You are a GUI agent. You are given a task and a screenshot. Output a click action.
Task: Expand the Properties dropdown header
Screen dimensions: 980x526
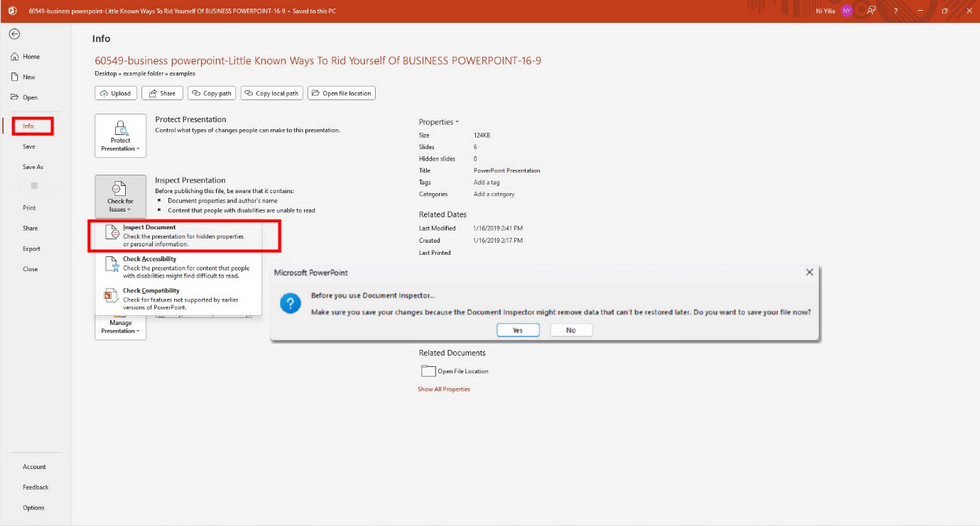[438, 122]
